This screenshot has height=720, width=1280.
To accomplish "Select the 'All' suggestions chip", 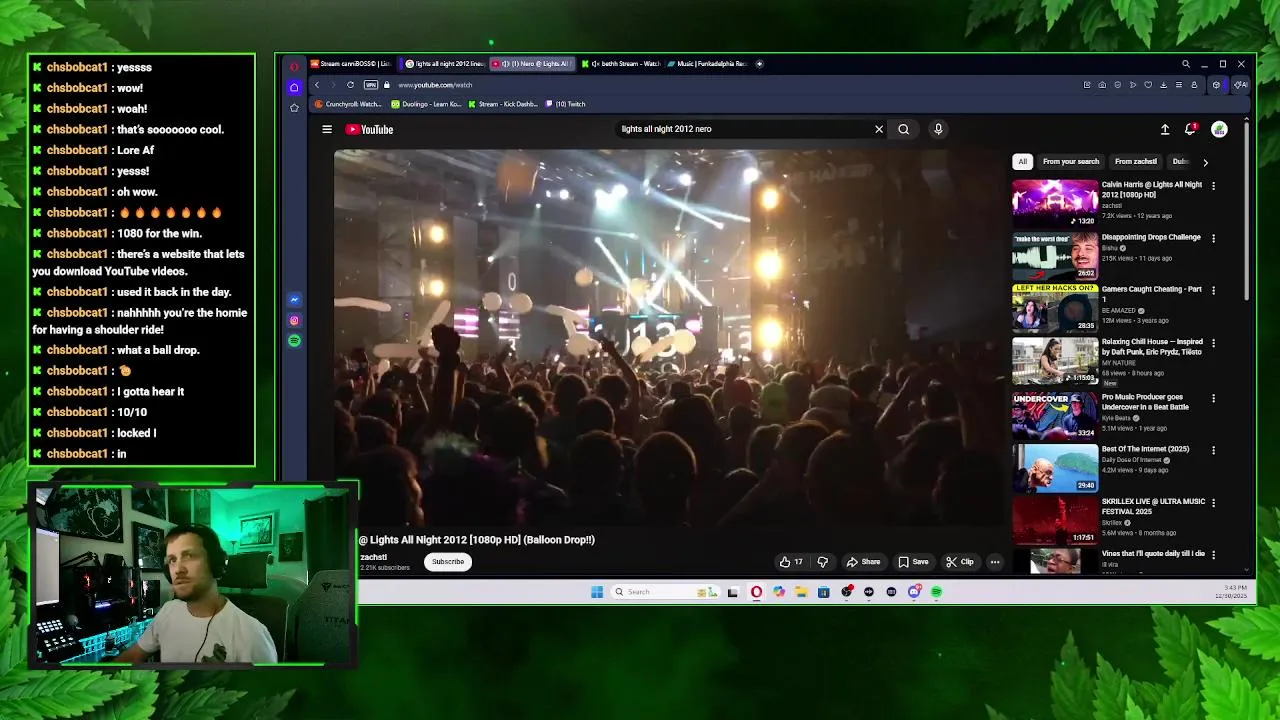I will (x=1022, y=161).
